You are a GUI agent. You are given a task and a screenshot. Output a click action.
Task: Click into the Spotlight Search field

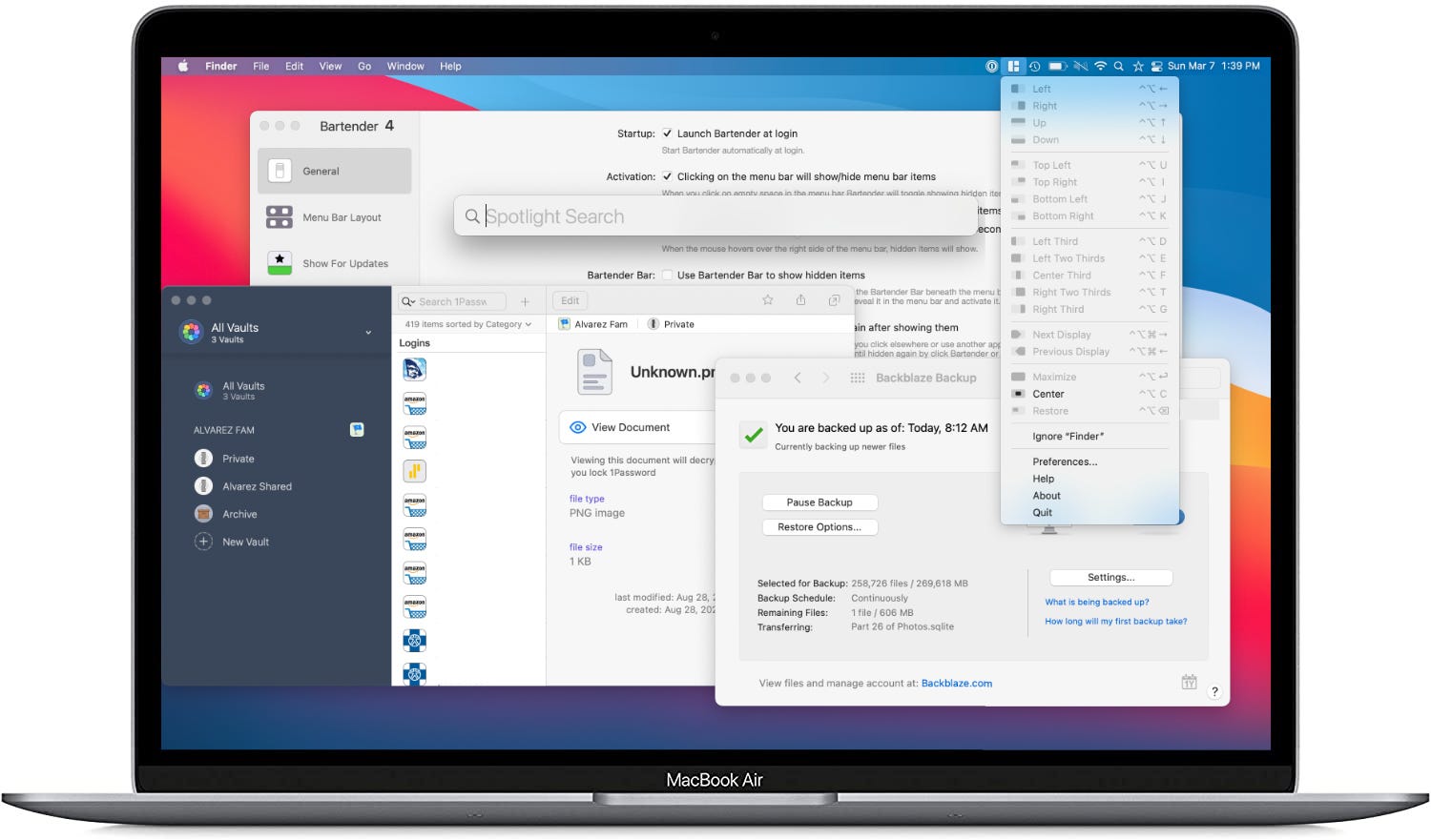[715, 216]
